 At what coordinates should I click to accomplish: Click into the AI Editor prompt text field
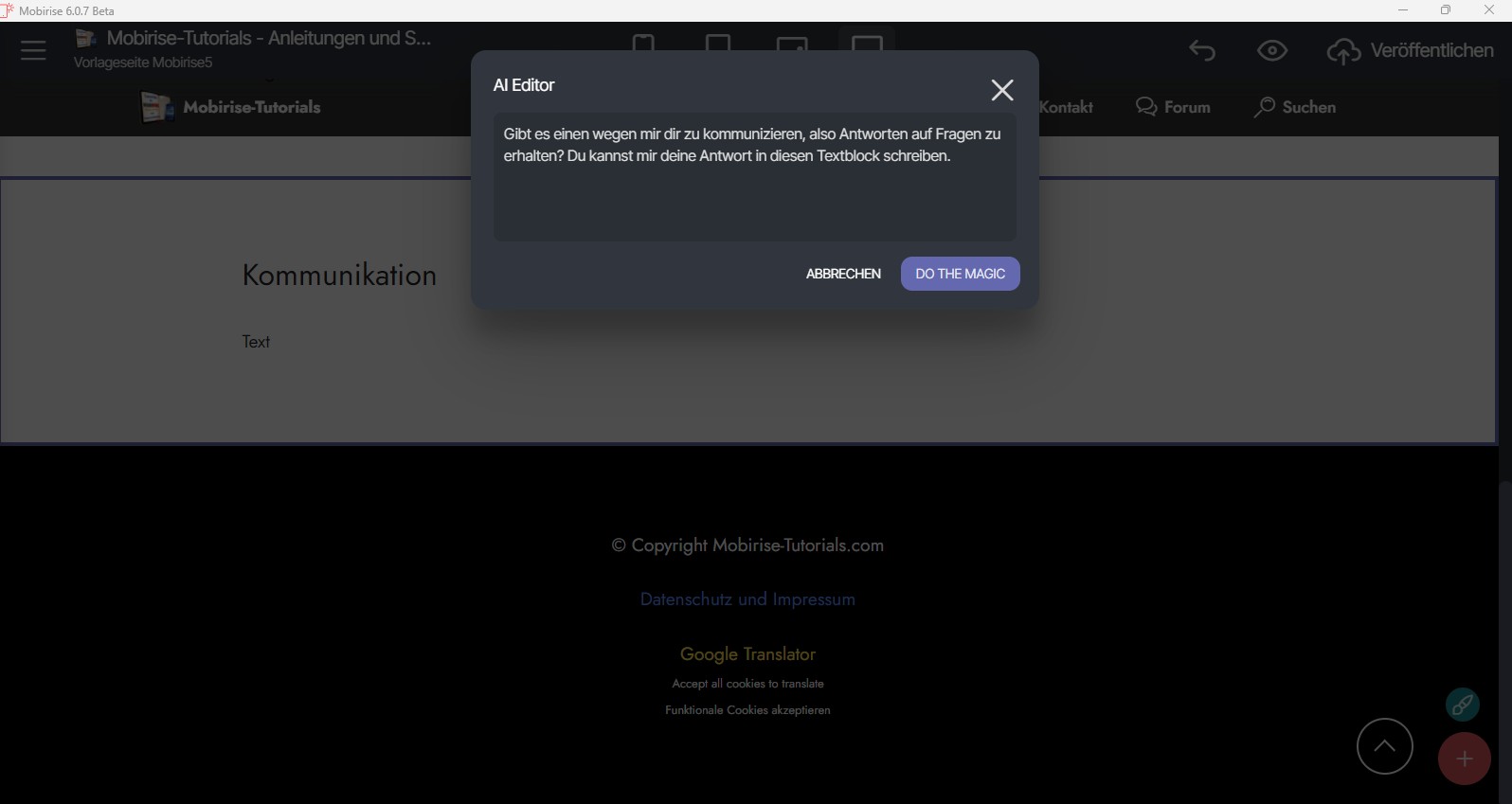click(754, 177)
